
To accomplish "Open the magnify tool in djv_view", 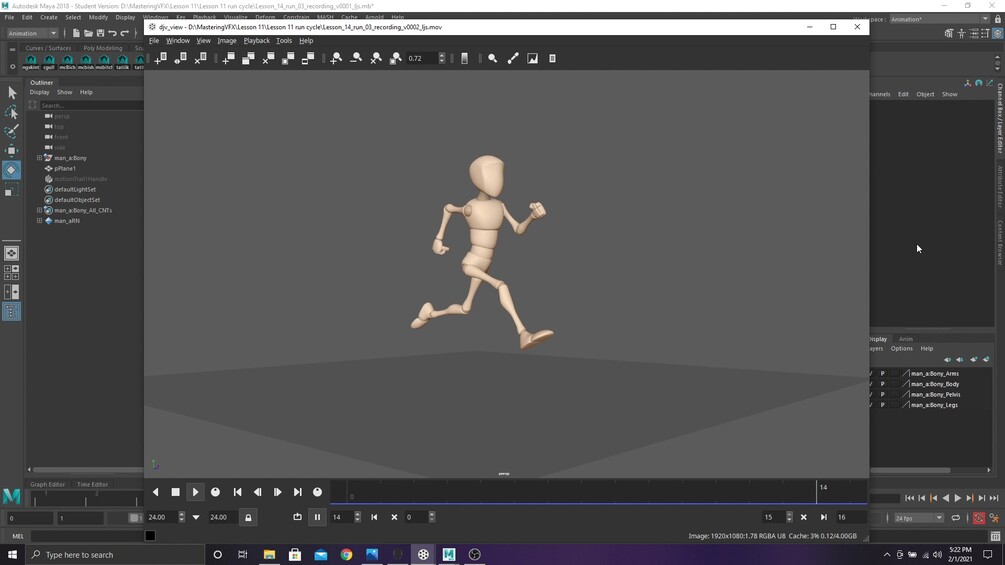I will pyautogui.click(x=492, y=58).
